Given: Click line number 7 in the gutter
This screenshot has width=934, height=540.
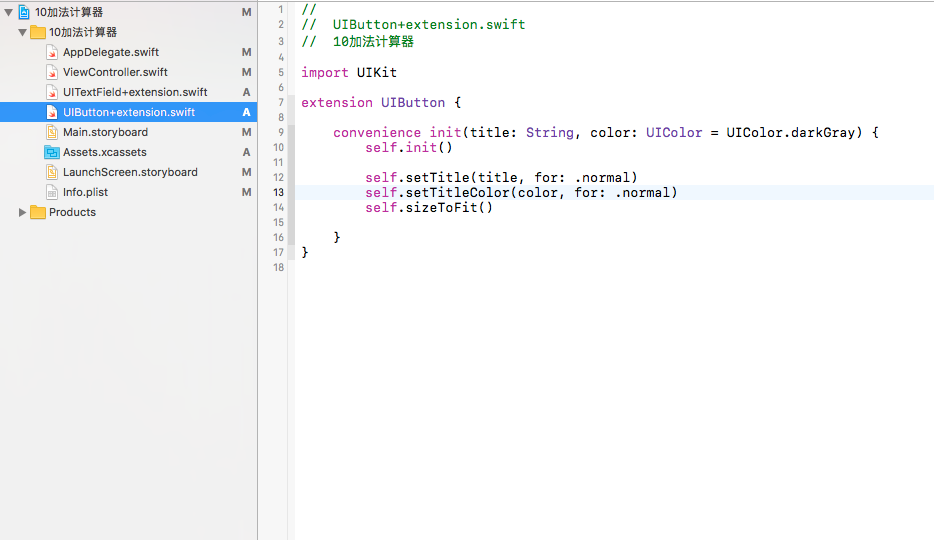Looking at the screenshot, I should click(281, 102).
